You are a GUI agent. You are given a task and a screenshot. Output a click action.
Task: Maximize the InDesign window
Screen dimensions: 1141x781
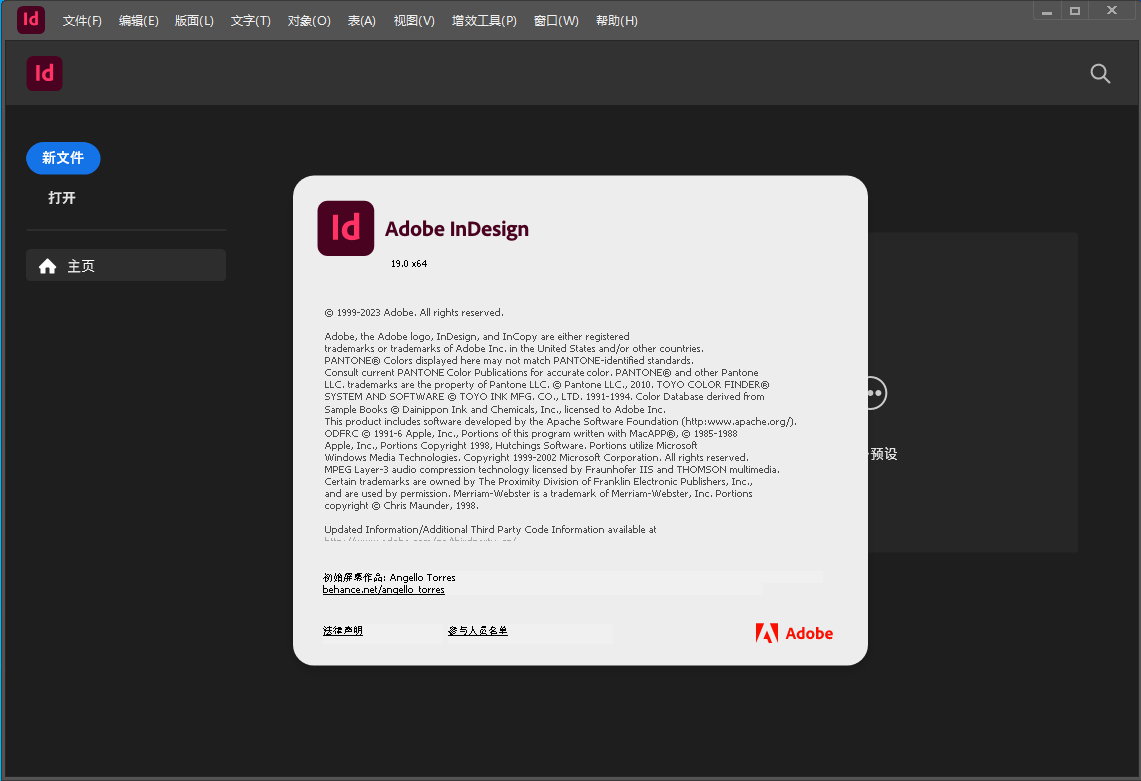click(1075, 11)
